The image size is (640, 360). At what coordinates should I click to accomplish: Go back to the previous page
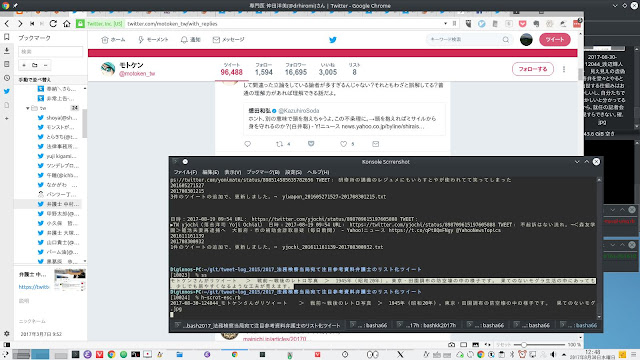[x=7, y=24]
